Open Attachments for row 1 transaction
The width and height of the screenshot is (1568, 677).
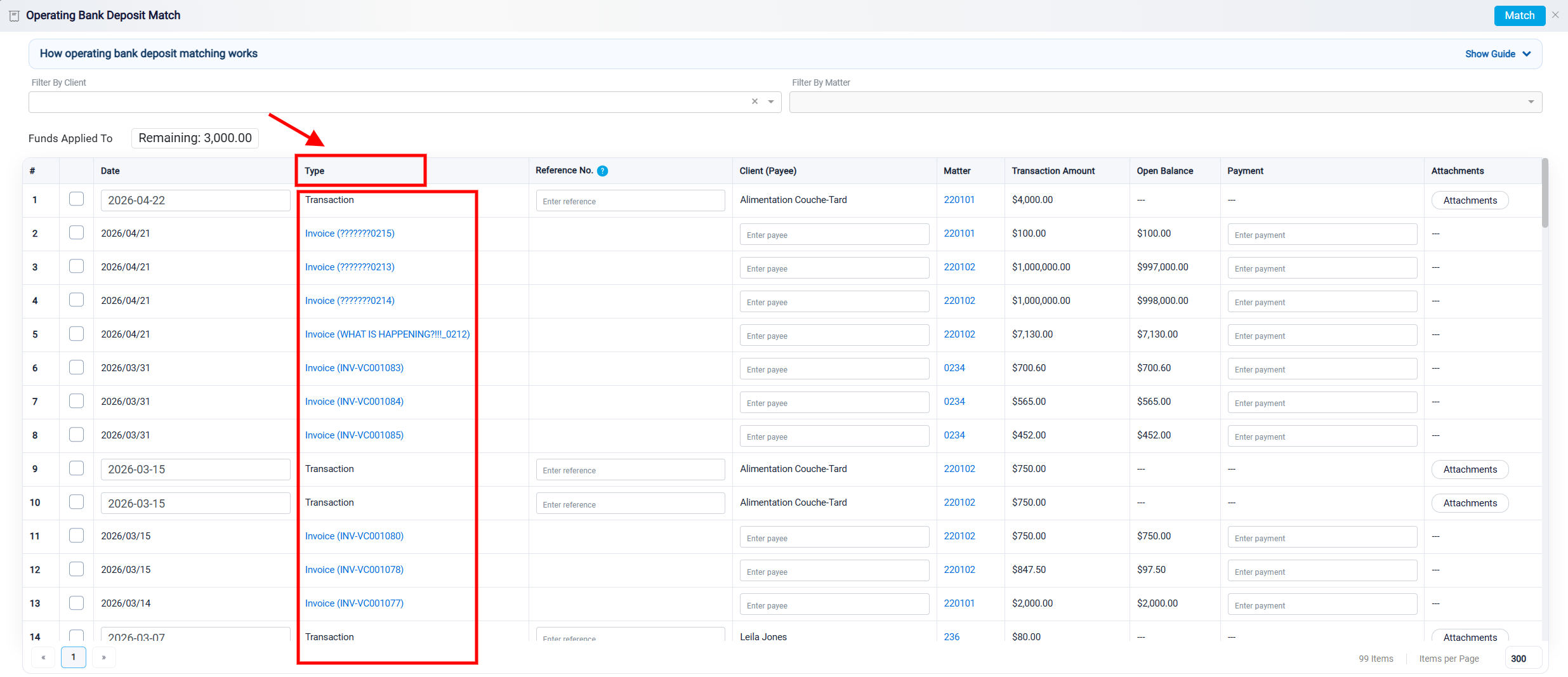(1470, 200)
